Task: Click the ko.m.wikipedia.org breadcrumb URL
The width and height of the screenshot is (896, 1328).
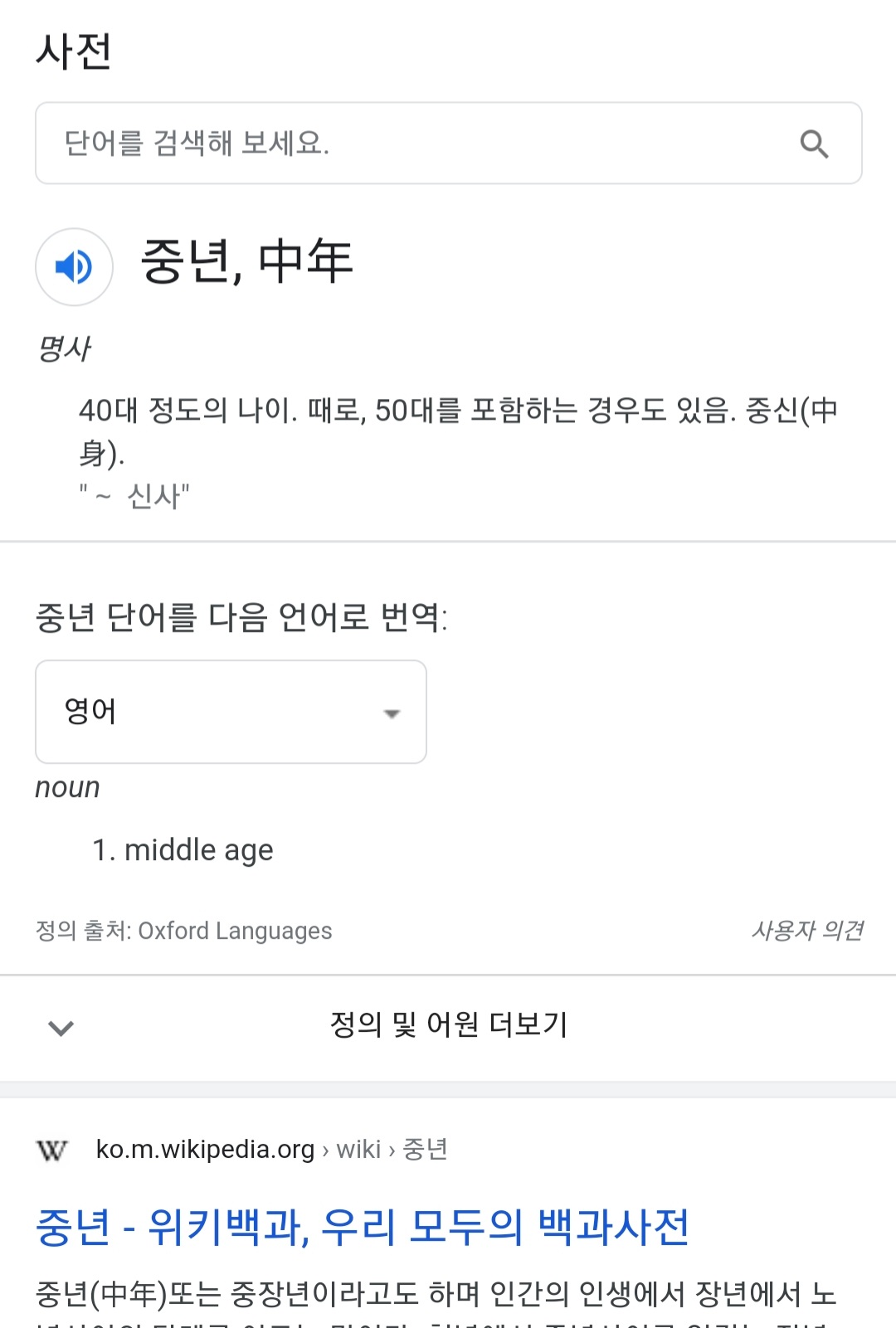Action: [x=205, y=1150]
